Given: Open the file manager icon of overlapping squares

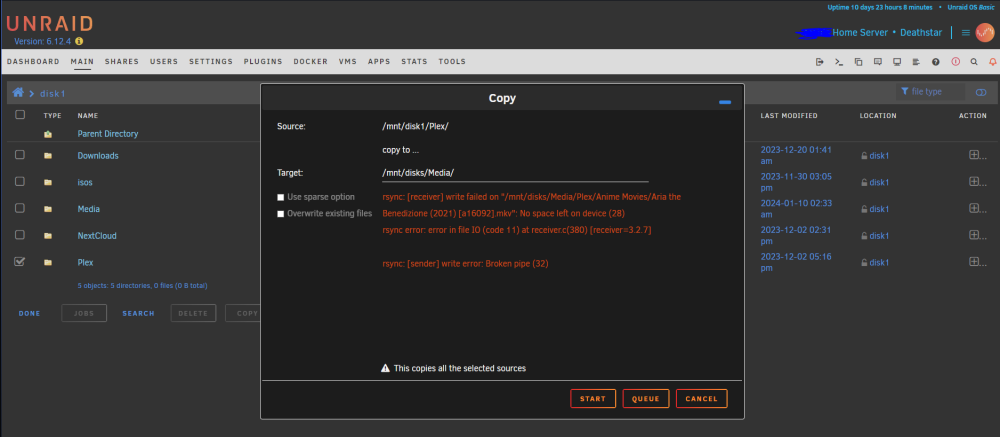Looking at the screenshot, I should 858,62.
